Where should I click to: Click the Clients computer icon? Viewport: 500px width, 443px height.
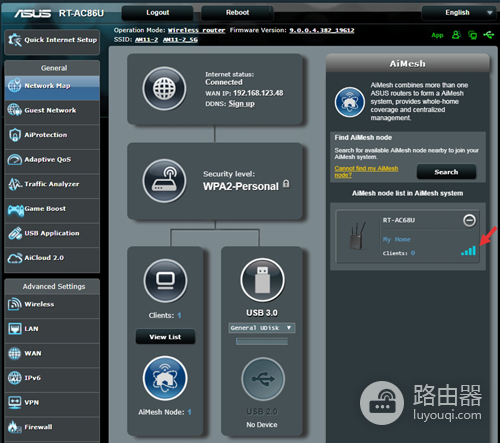click(165, 280)
